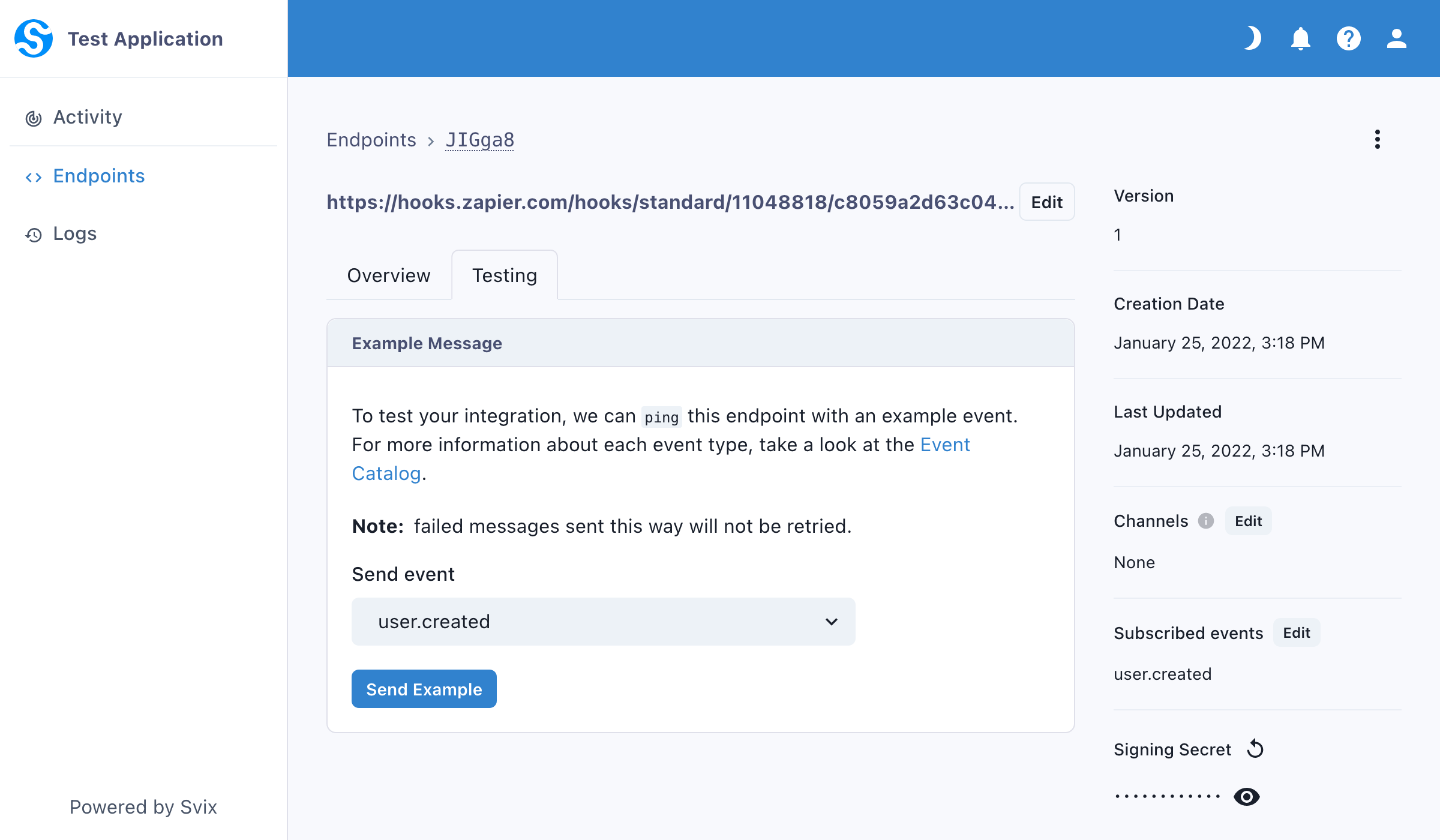Click the Edit endpoint URL button
This screenshot has width=1440, height=840.
coord(1047,203)
